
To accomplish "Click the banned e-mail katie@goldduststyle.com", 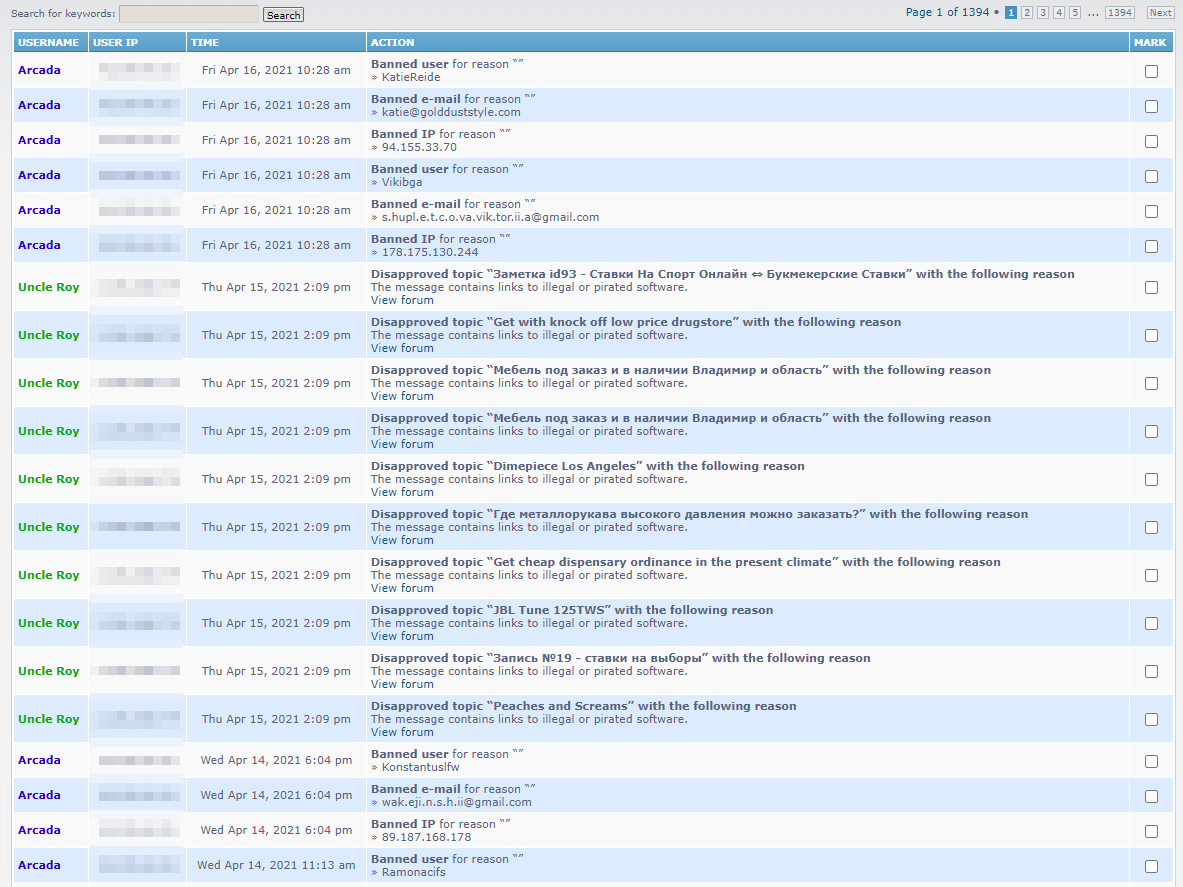I will 451,112.
